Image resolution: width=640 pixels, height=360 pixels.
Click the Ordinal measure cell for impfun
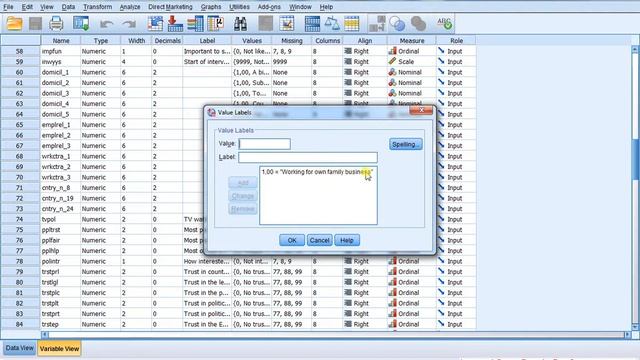tap(411, 51)
